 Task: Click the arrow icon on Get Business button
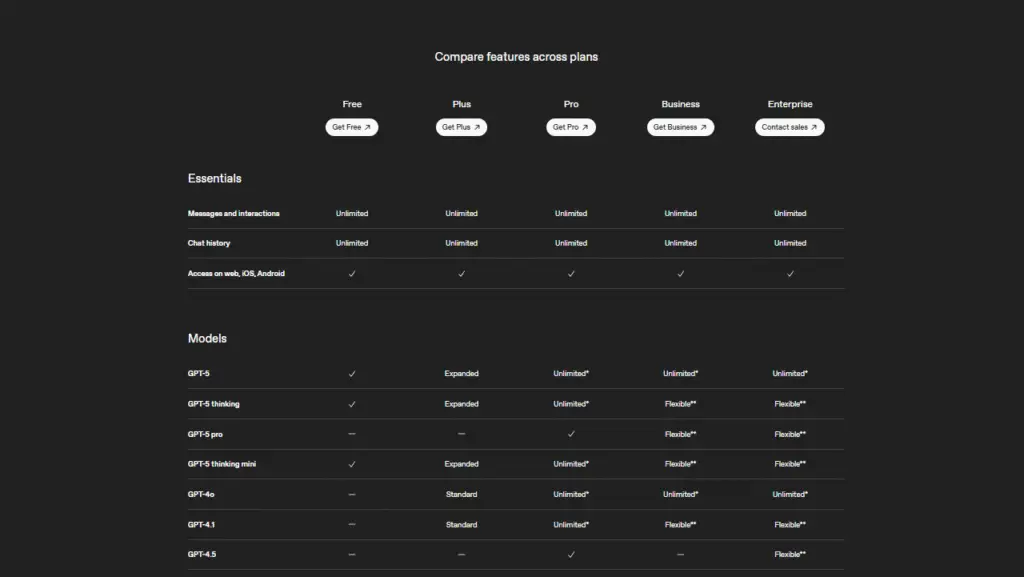pyautogui.click(x=704, y=128)
